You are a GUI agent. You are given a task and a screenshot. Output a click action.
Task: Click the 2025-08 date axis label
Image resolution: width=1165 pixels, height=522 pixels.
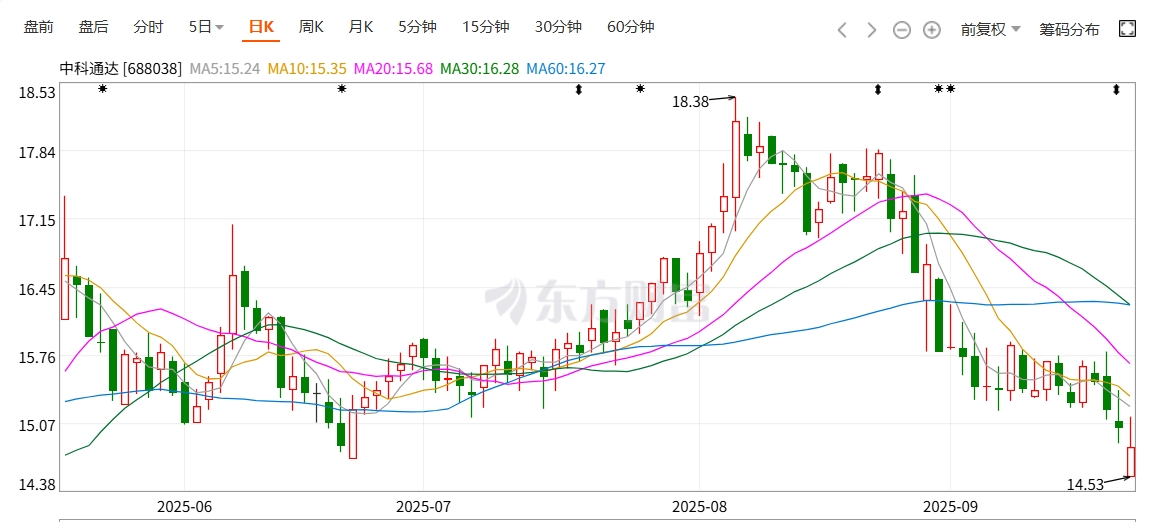[699, 507]
